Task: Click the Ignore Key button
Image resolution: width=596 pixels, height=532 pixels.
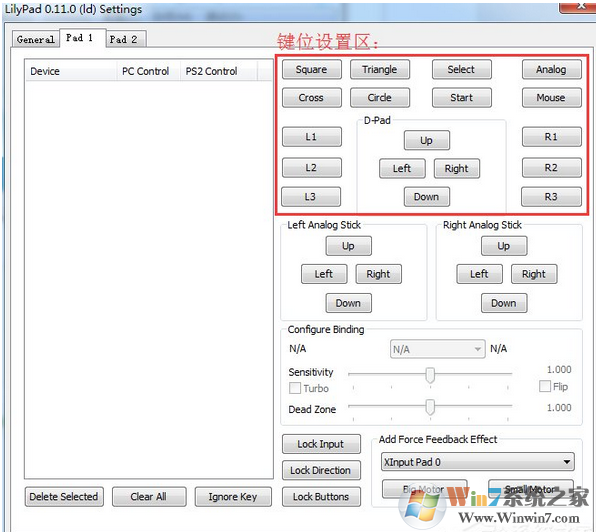Action: 233,497
